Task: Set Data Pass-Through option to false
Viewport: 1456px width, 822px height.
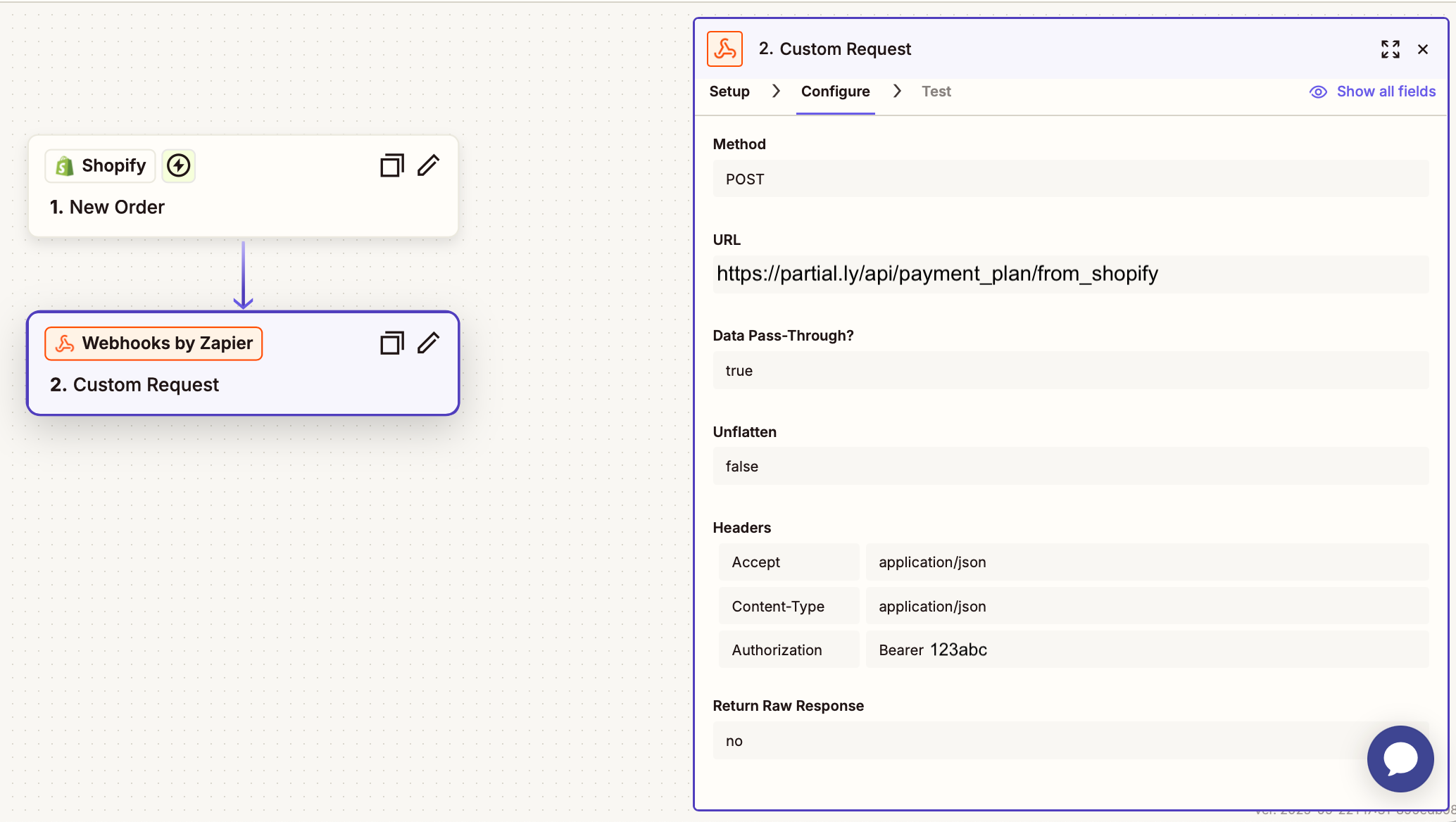Action: coord(1070,370)
